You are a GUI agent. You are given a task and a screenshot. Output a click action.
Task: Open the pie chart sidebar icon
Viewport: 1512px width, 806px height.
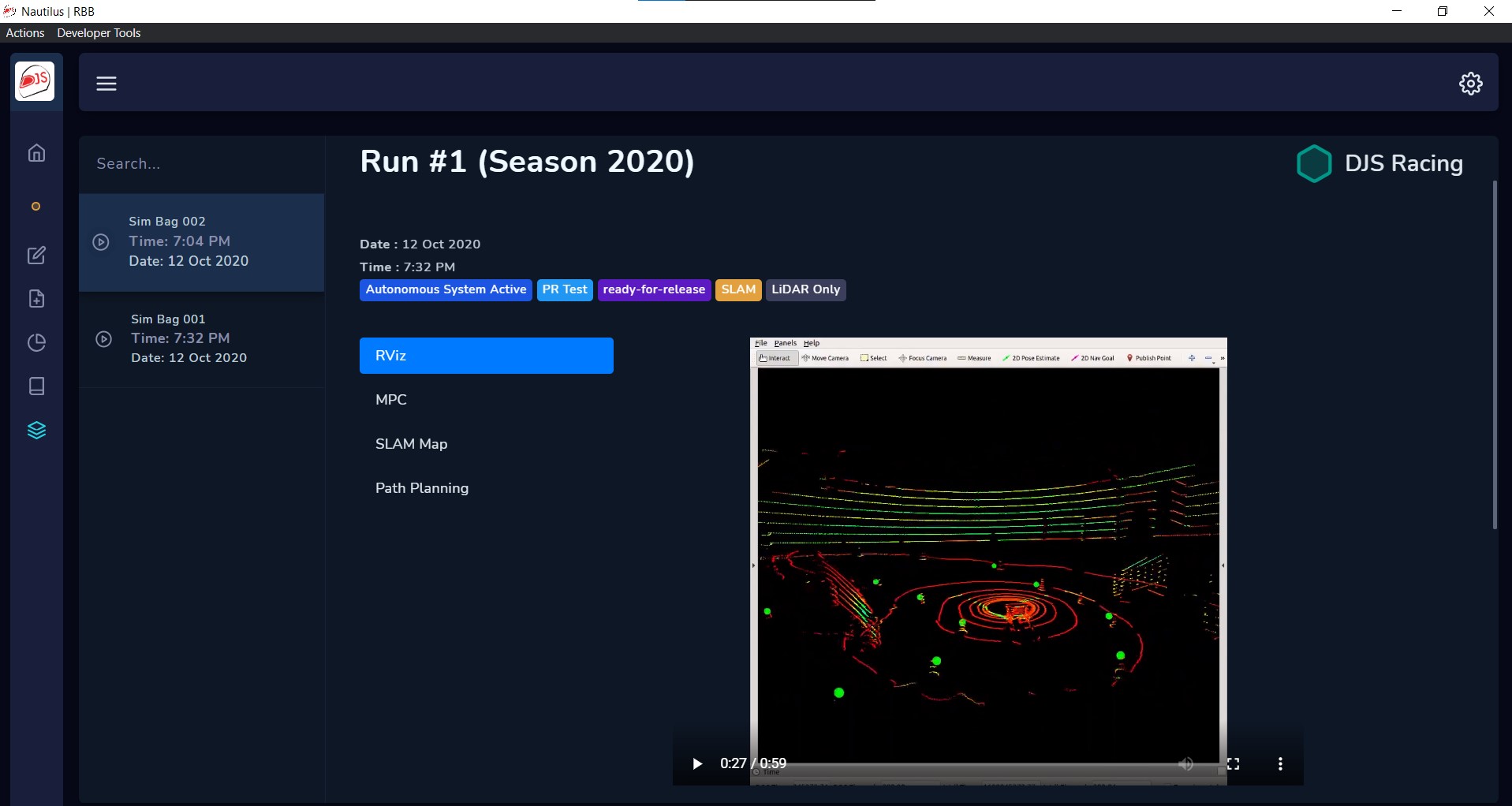coord(36,342)
